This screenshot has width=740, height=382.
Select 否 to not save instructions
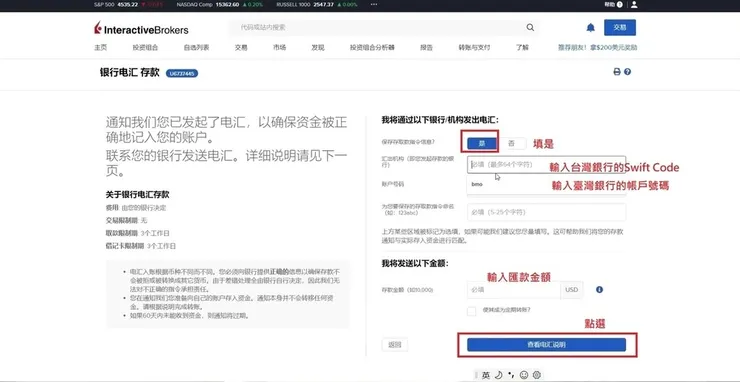point(512,144)
